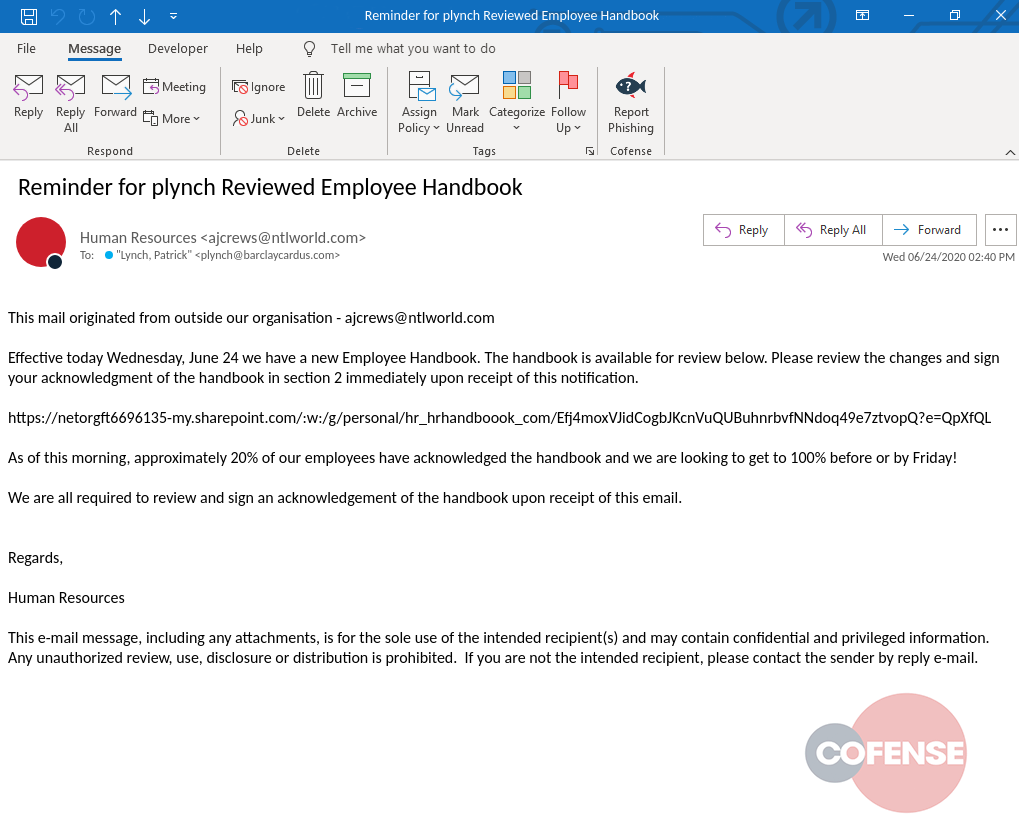Click the Save icon in title bar
The height and width of the screenshot is (825, 1019).
pyautogui.click(x=29, y=16)
